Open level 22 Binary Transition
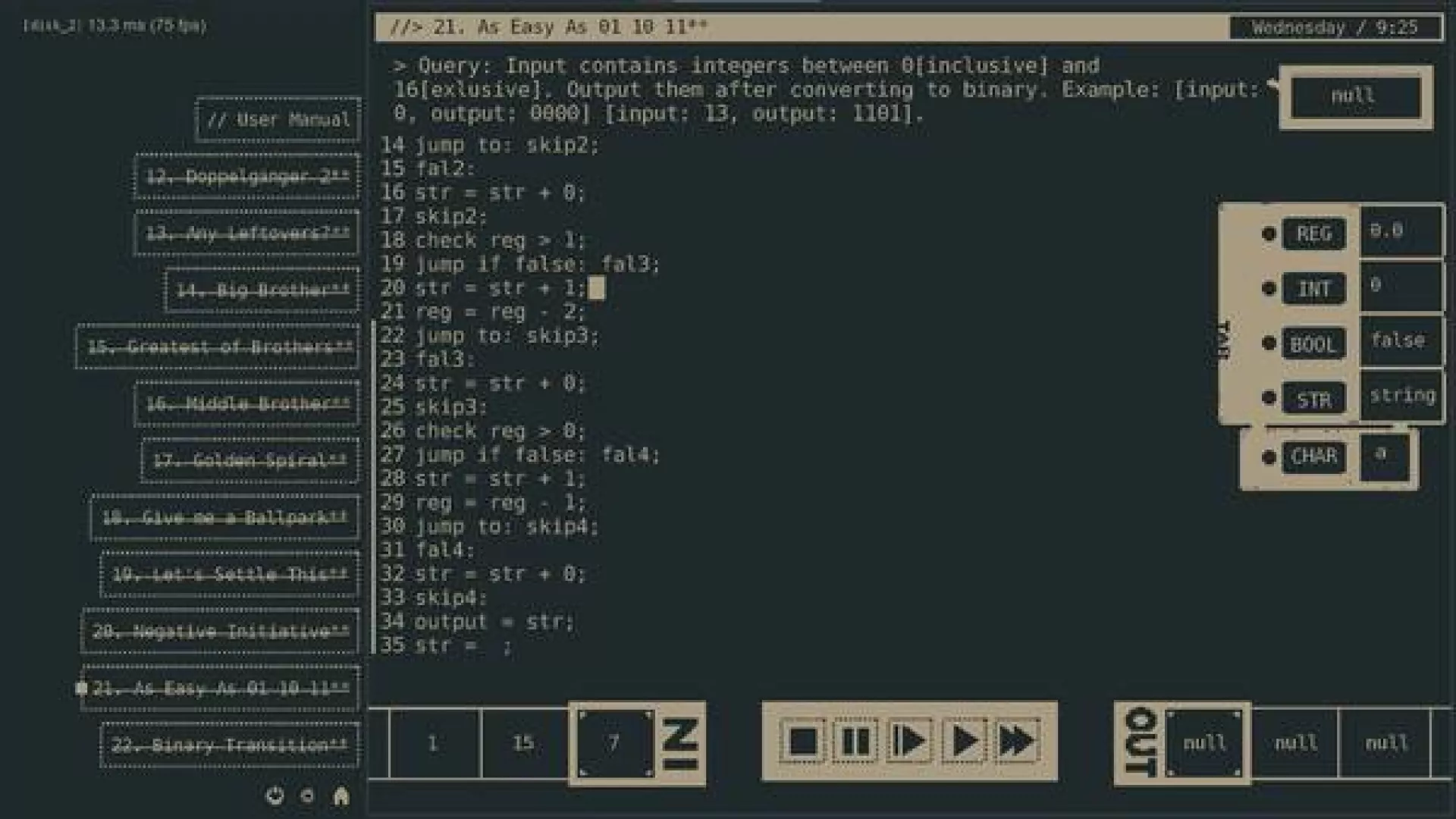The height and width of the screenshot is (819, 1456). [x=229, y=745]
